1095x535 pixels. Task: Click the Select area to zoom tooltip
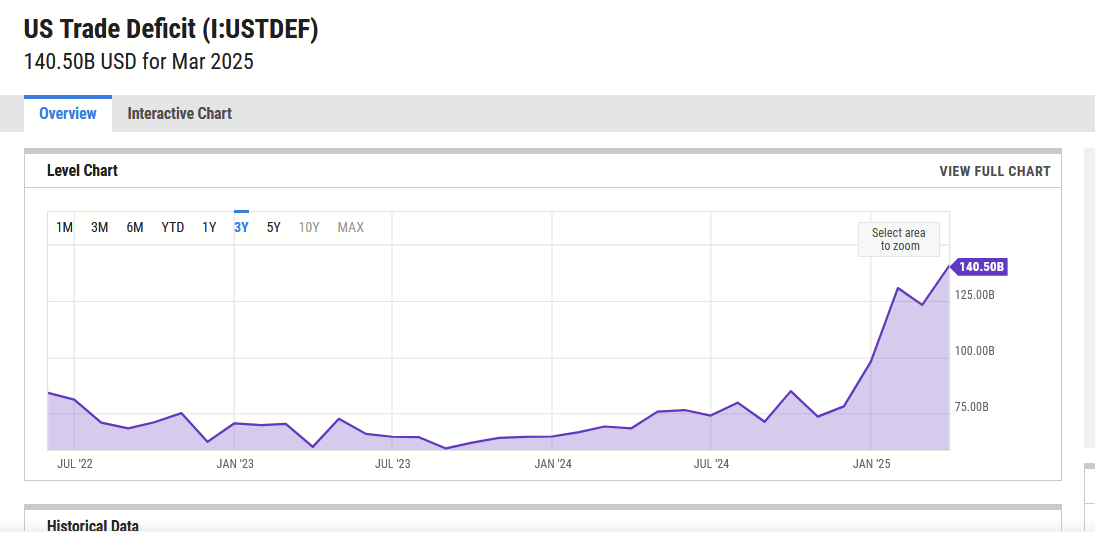pos(899,240)
